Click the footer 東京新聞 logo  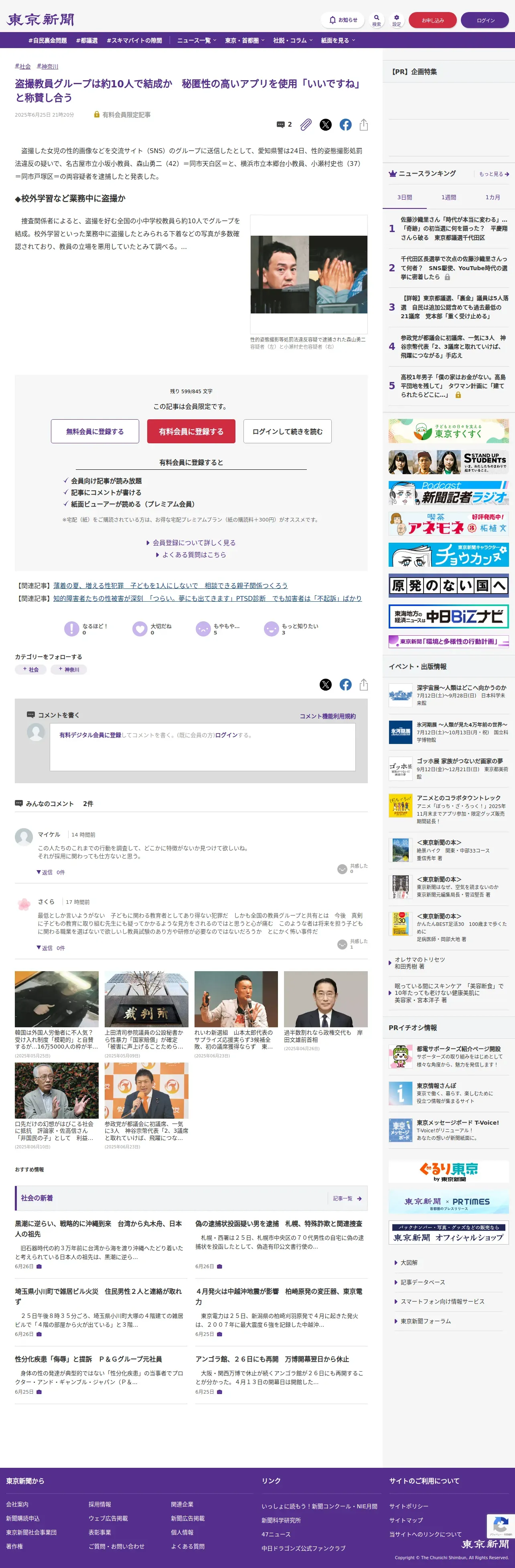(x=485, y=1544)
